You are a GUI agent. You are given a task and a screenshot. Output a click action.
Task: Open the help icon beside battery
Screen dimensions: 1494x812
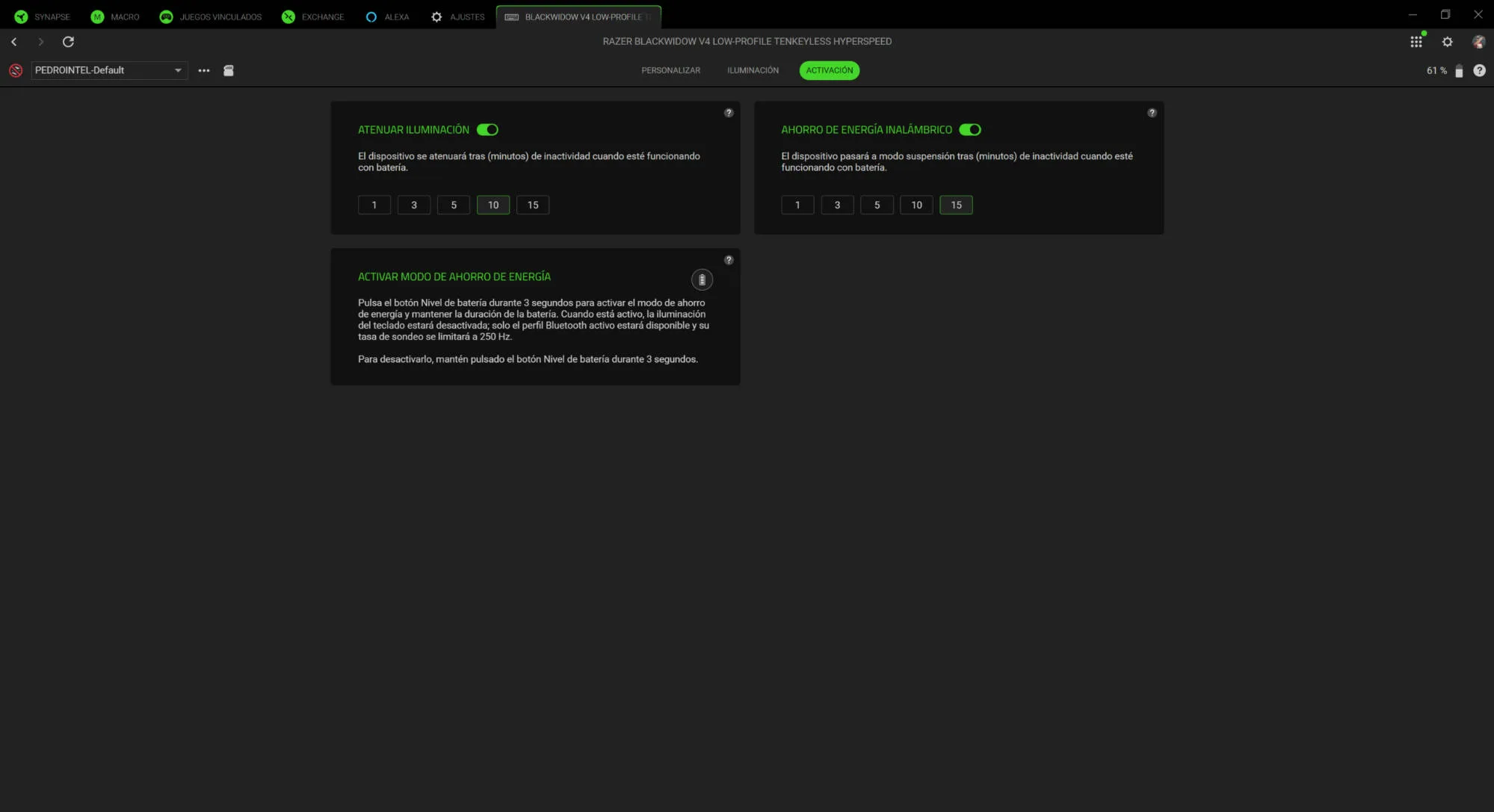point(1479,70)
